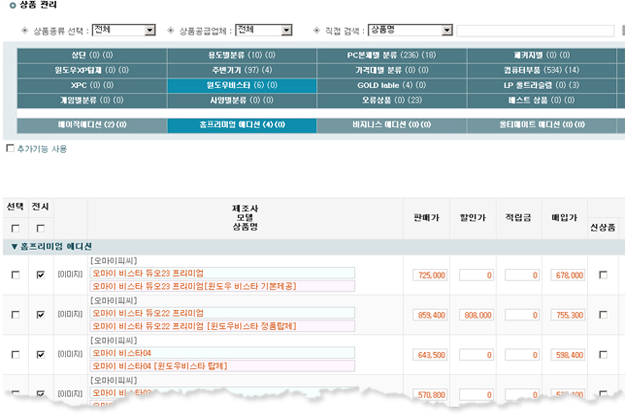The image size is (625, 419).
Task: Tick the 신상품 checkbox for 듀오23 프리미엄
Action: tap(601, 275)
